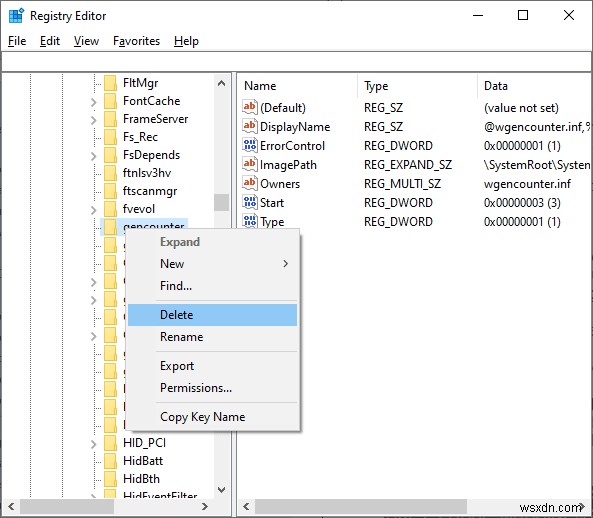Choose Delete from the context menu
This screenshot has width=593, height=518.
tap(212, 315)
